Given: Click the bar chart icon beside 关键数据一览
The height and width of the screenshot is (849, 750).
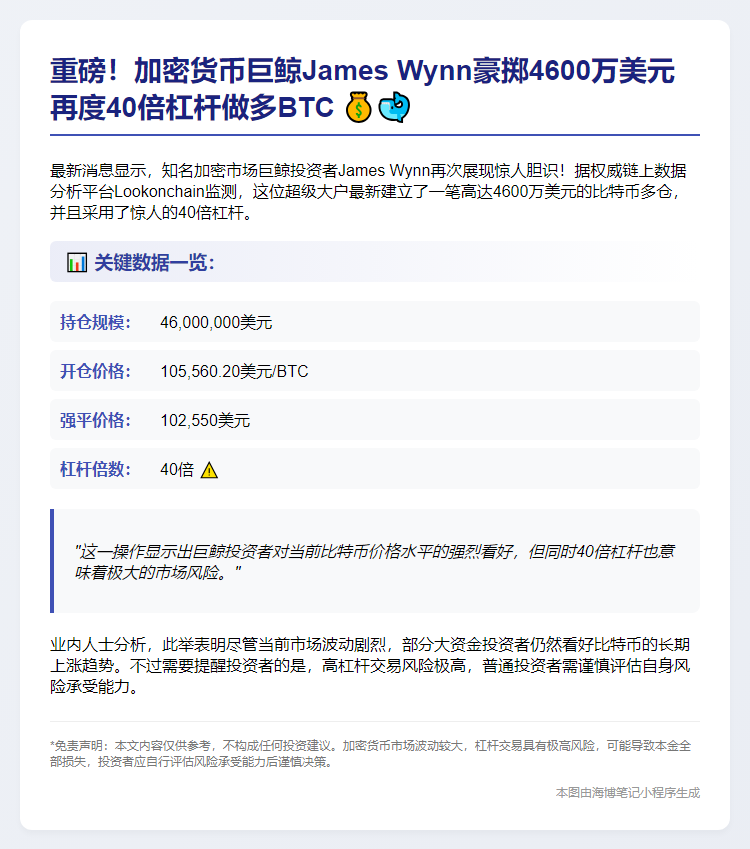Looking at the screenshot, I should [76, 263].
